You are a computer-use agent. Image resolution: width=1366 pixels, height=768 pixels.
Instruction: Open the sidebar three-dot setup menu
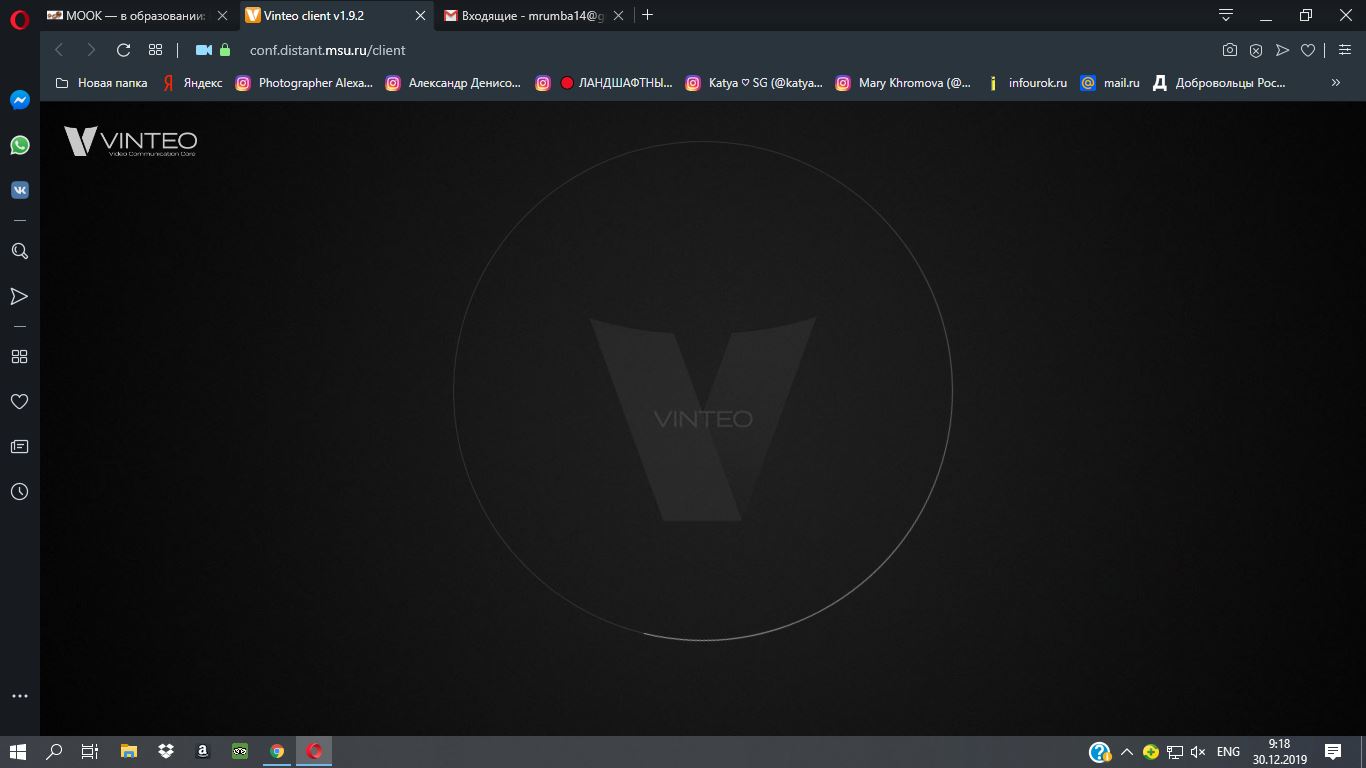point(19,696)
